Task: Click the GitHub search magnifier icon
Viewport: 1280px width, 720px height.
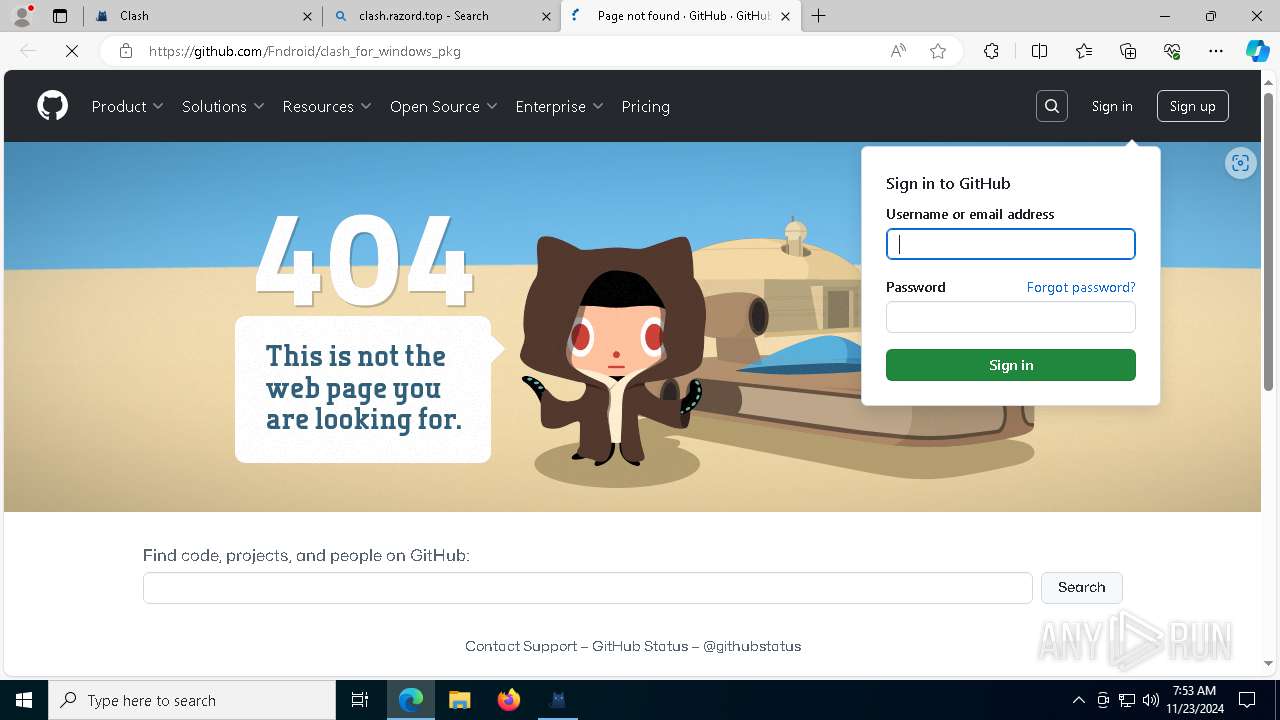Action: pyautogui.click(x=1052, y=106)
